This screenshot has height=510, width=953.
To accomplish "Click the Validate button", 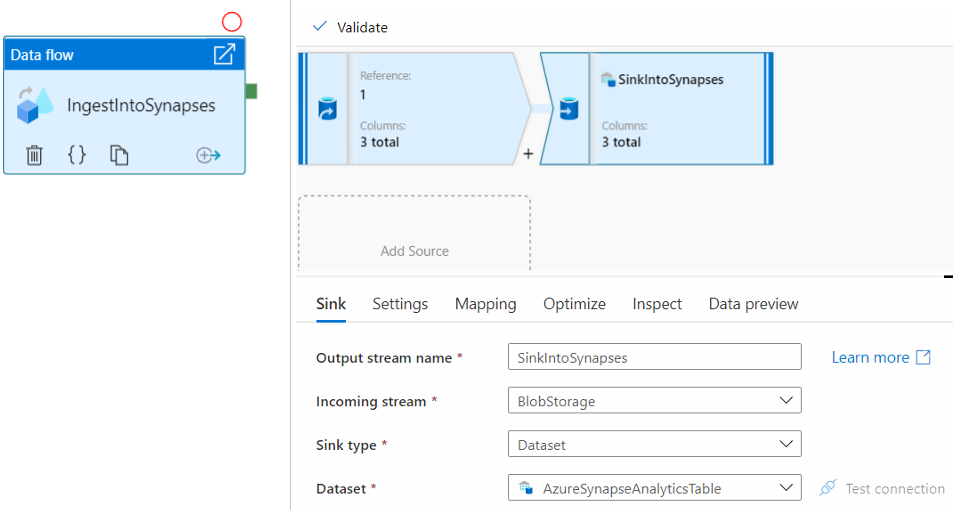I will [351, 27].
